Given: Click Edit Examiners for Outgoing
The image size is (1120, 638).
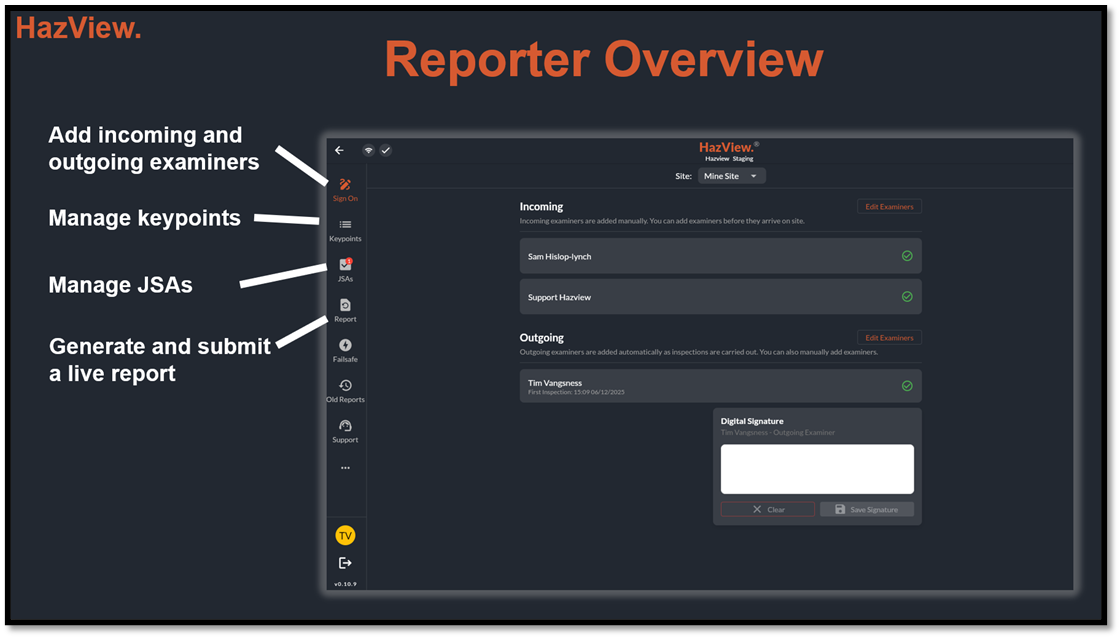Looking at the screenshot, I should 889,338.
